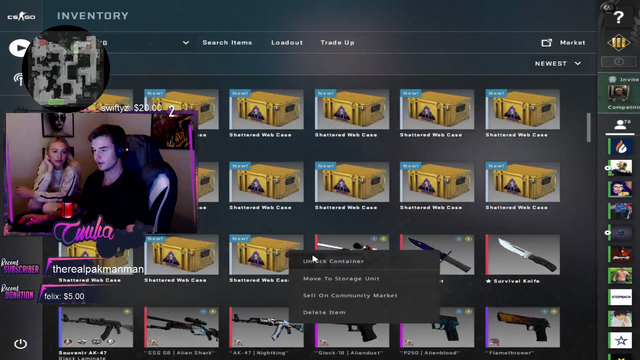640x360 pixels.
Task: Open the help question mark icon
Action: pyautogui.click(x=619, y=18)
